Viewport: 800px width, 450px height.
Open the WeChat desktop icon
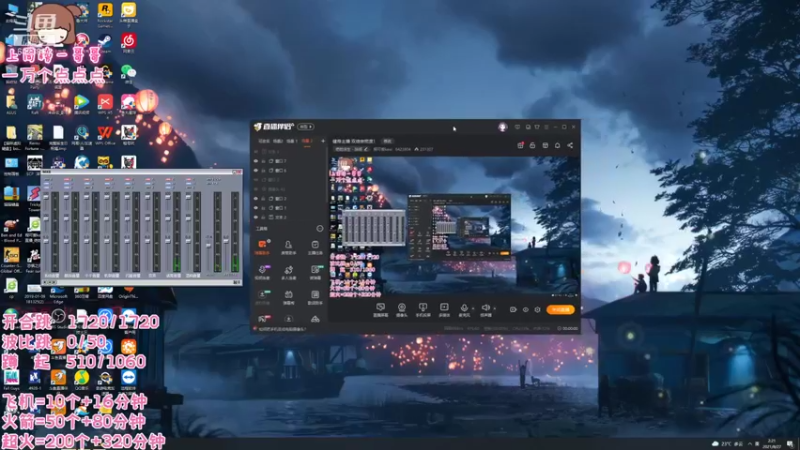[129, 73]
